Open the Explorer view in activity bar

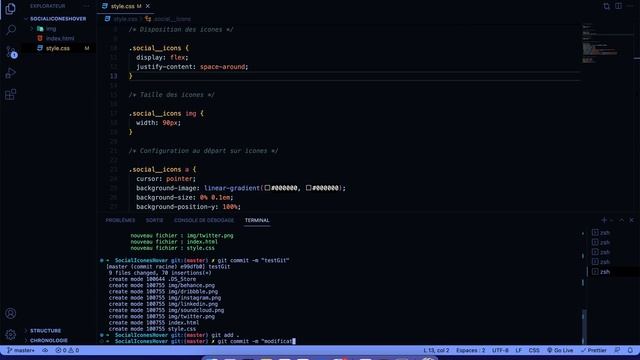(x=11, y=9)
